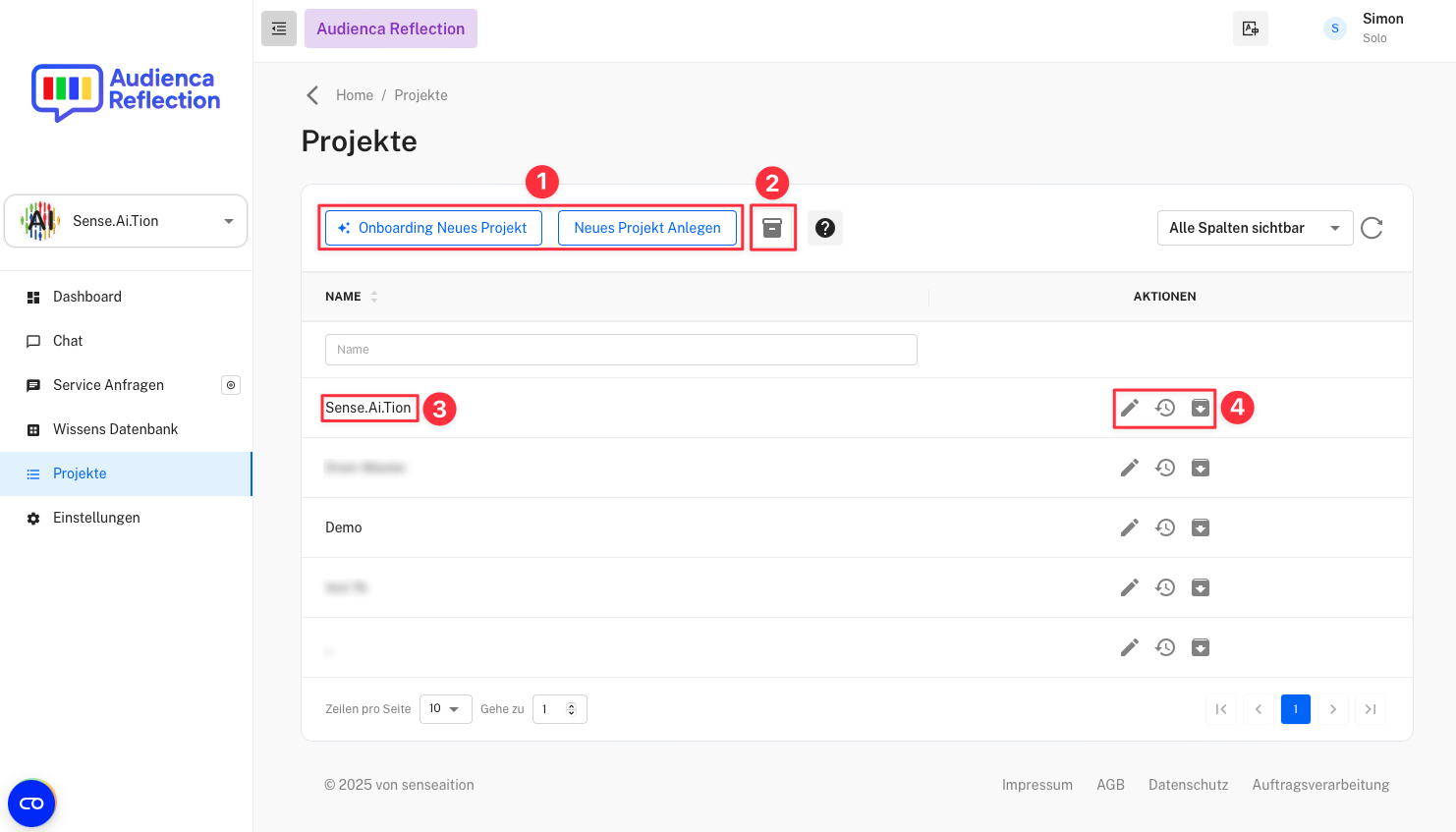The image size is (1456, 832).
Task: Collapse the sidebar with the hamburger icon
Action: click(278, 28)
